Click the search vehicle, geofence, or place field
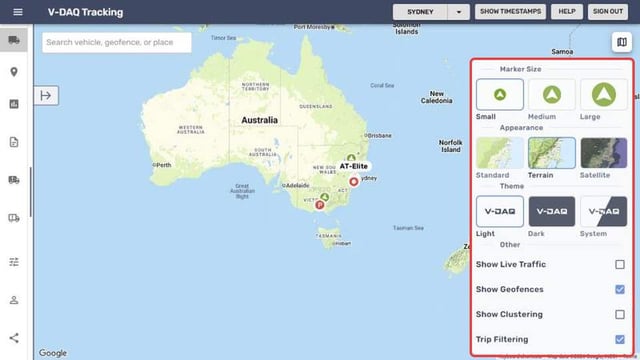 (117, 42)
